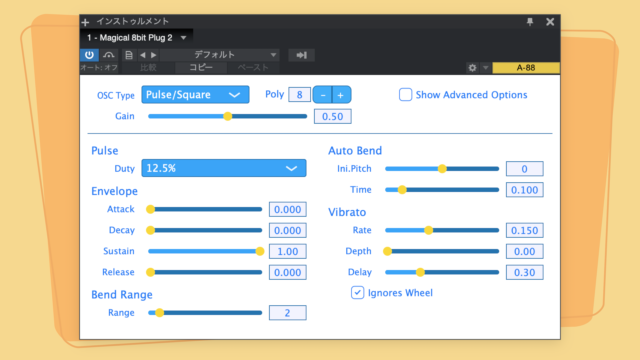Go to previous preset with left arrow

pyautogui.click(x=143, y=55)
